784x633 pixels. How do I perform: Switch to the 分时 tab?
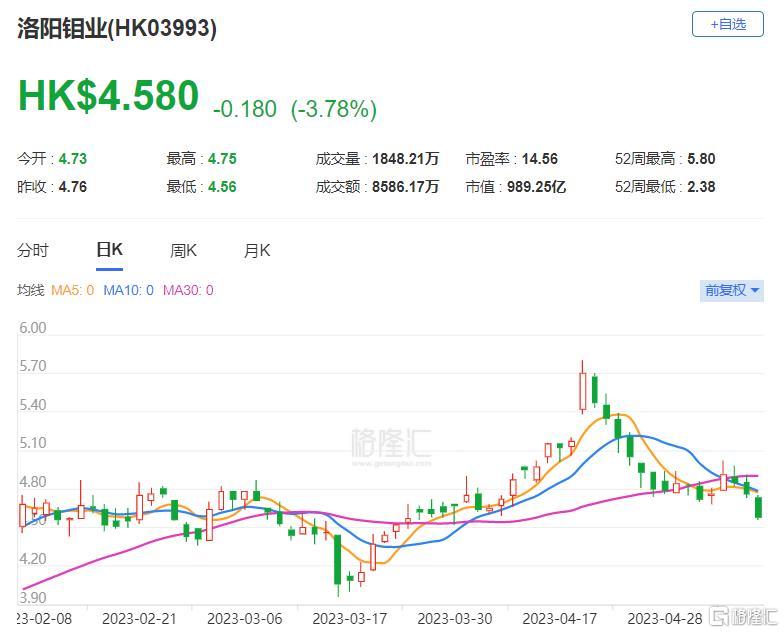[x=33, y=250]
